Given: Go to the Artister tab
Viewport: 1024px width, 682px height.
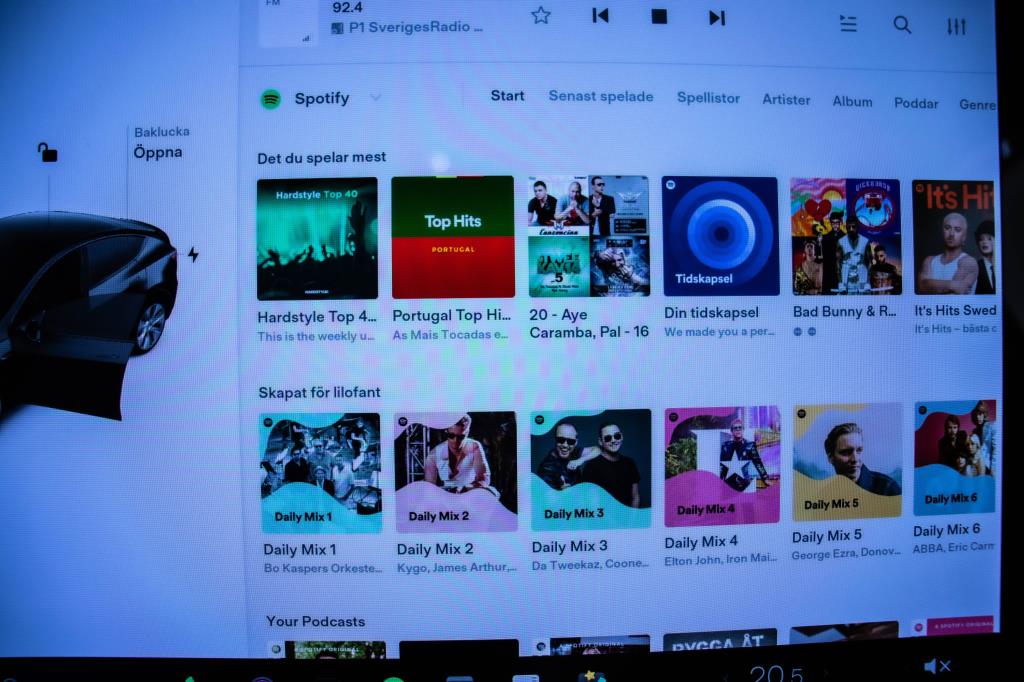Looking at the screenshot, I should coord(786,100).
